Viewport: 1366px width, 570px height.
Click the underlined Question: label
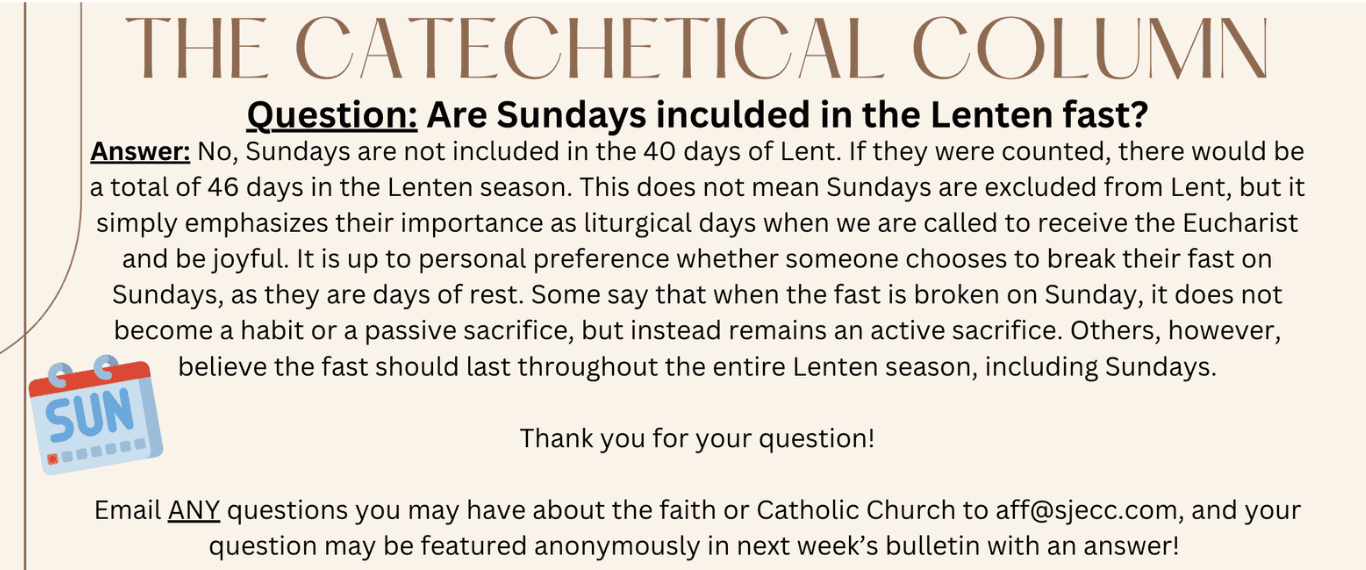click(x=332, y=116)
